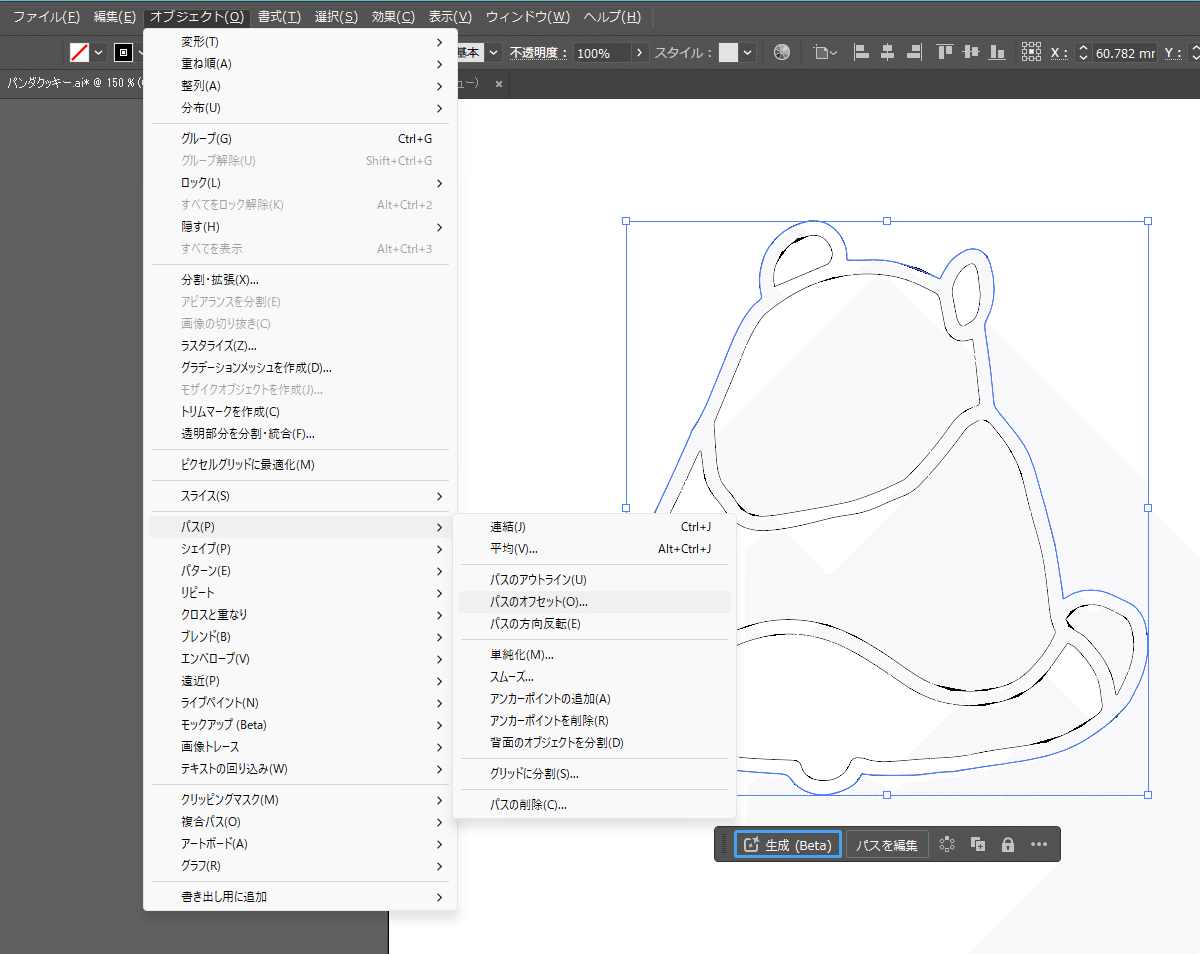
Task: Open the 編集(E) menu
Action: point(114,17)
